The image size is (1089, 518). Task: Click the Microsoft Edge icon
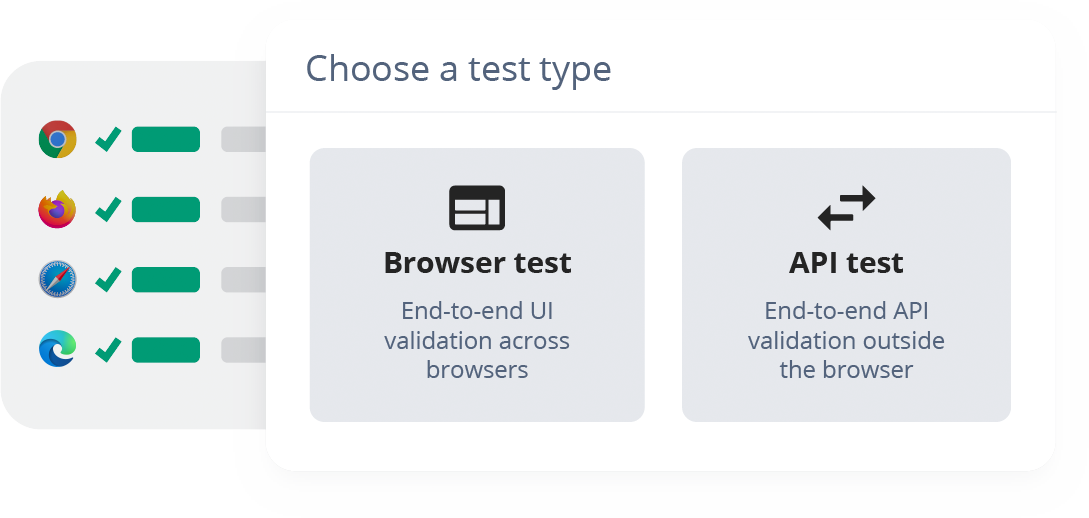[x=57, y=349]
